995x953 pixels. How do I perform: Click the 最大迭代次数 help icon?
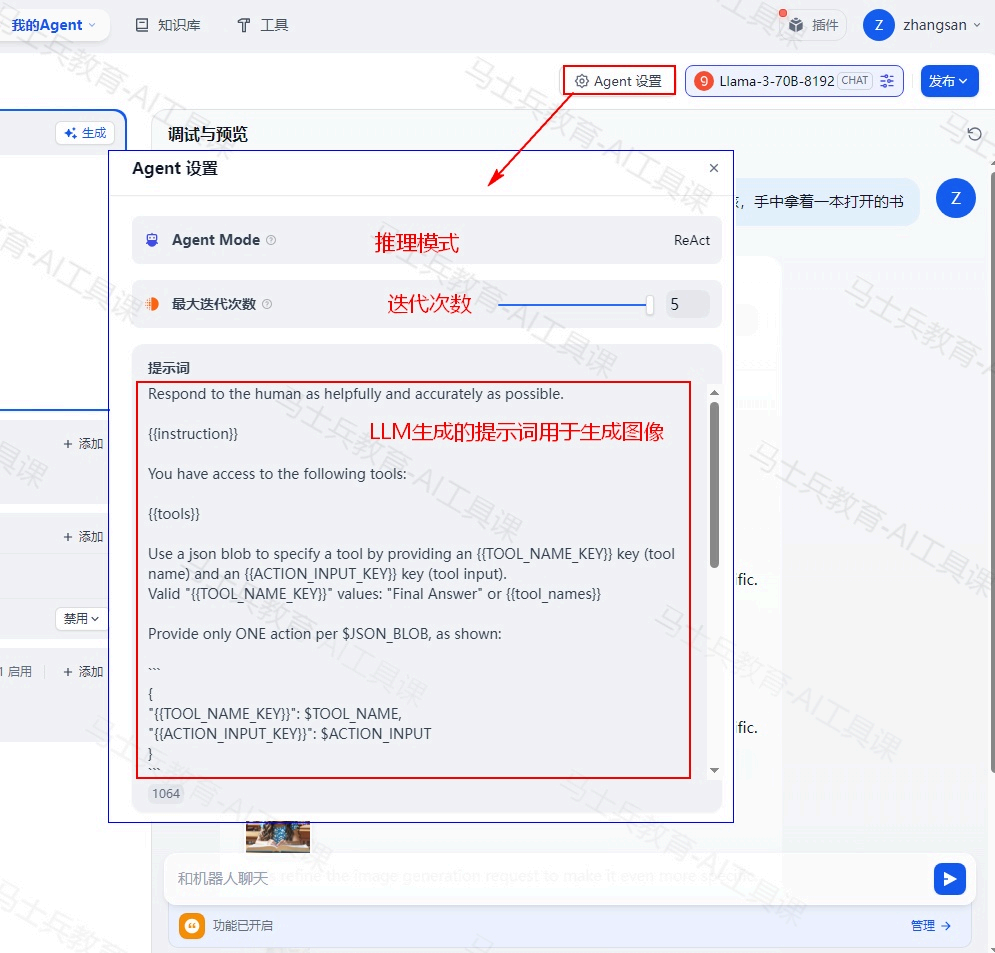(267, 304)
